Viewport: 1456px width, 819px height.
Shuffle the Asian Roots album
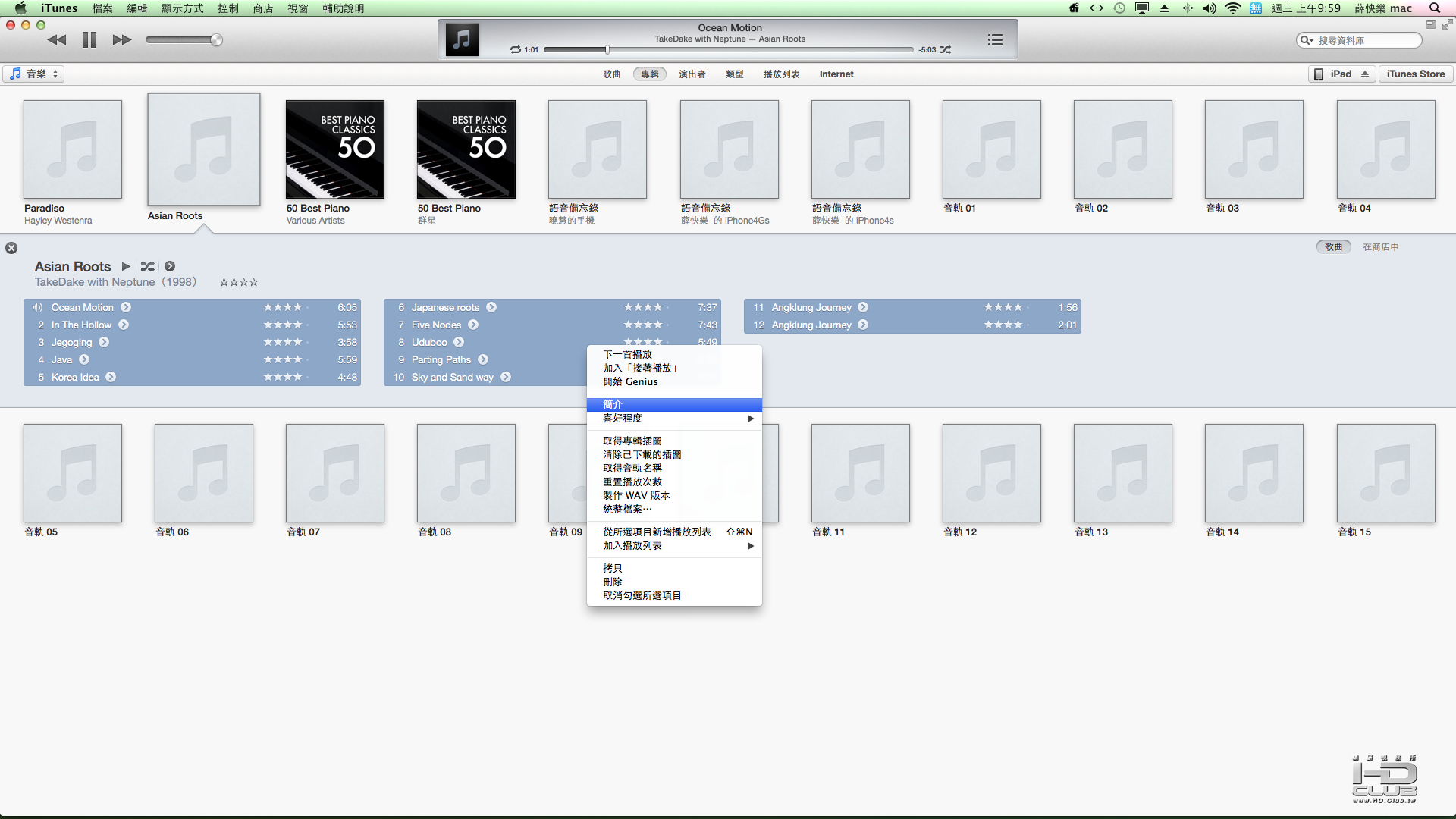(148, 266)
